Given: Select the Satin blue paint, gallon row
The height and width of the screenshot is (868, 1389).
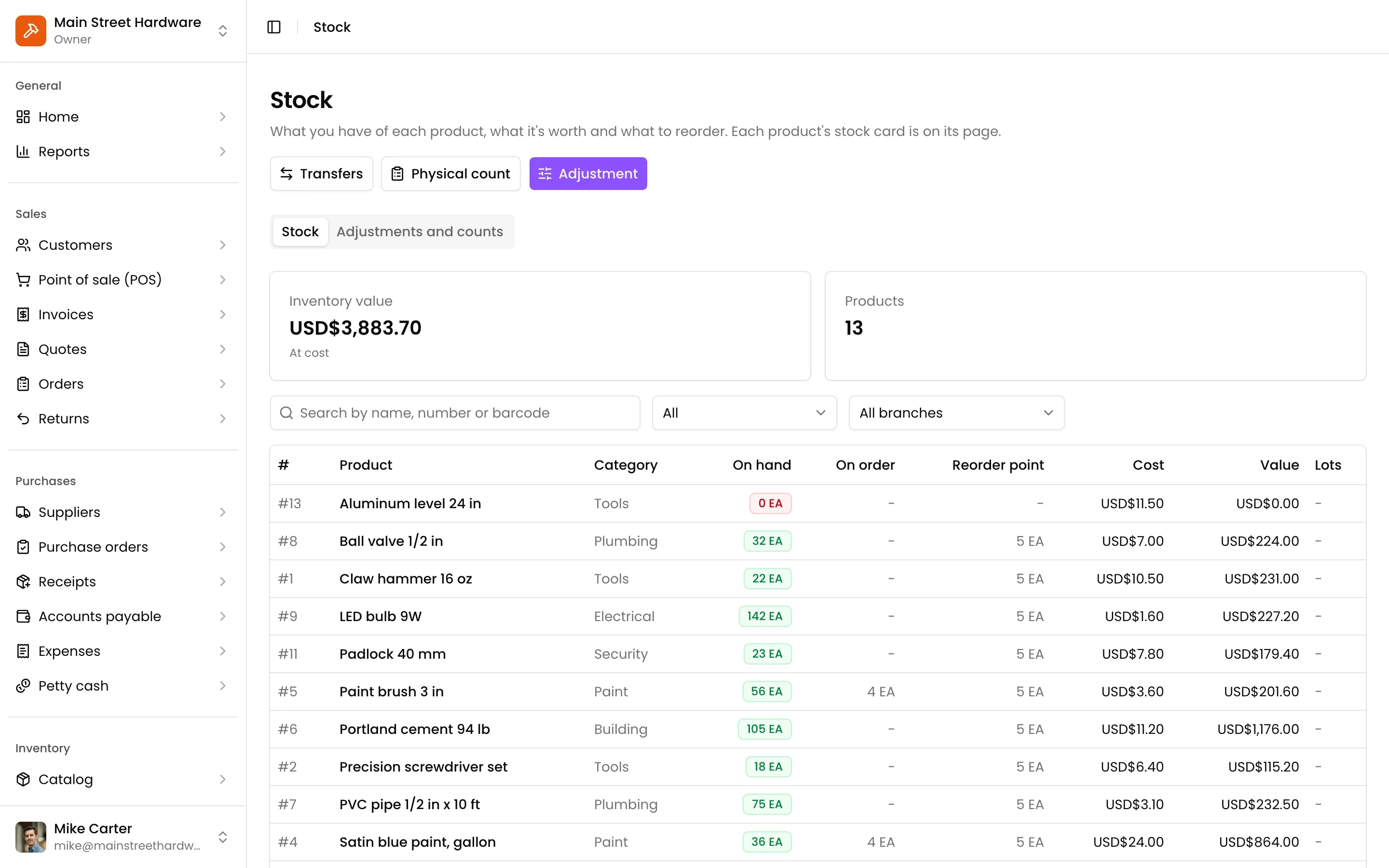Looking at the screenshot, I should [x=817, y=841].
